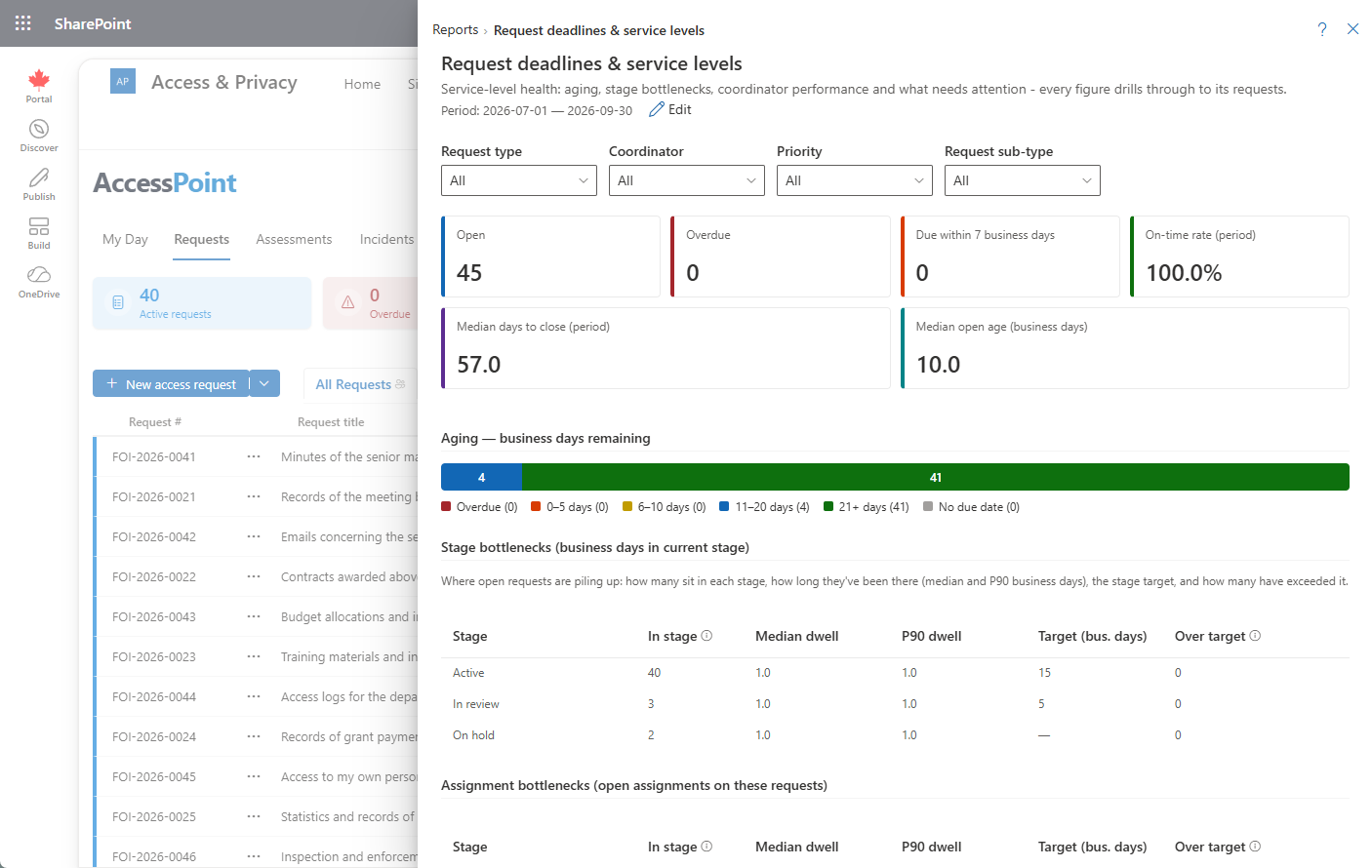Open row options for FOI-2026-0022
The width and height of the screenshot is (1372, 868).
tap(254, 576)
